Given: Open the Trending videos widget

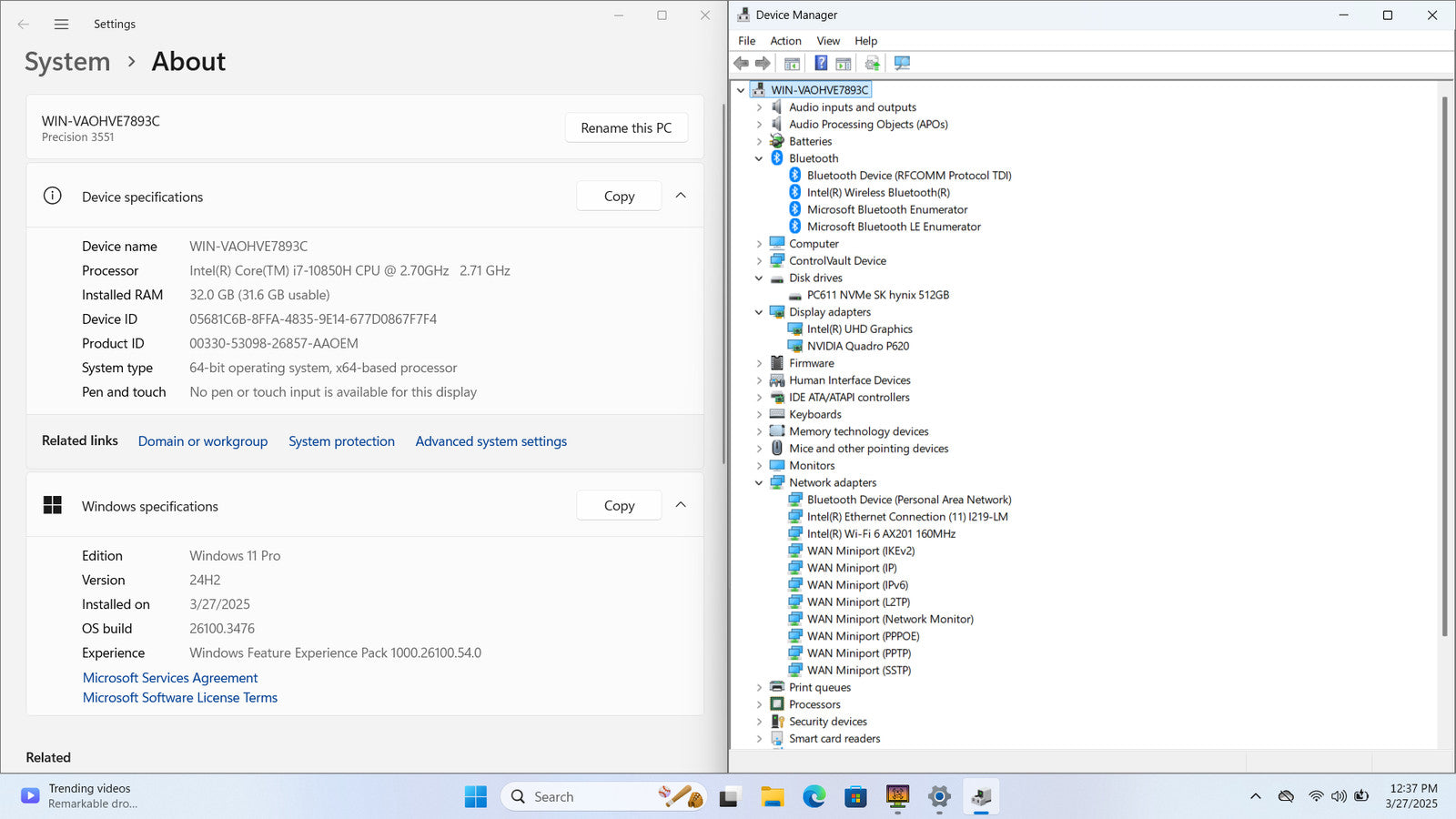Looking at the screenshot, I should coord(79,796).
